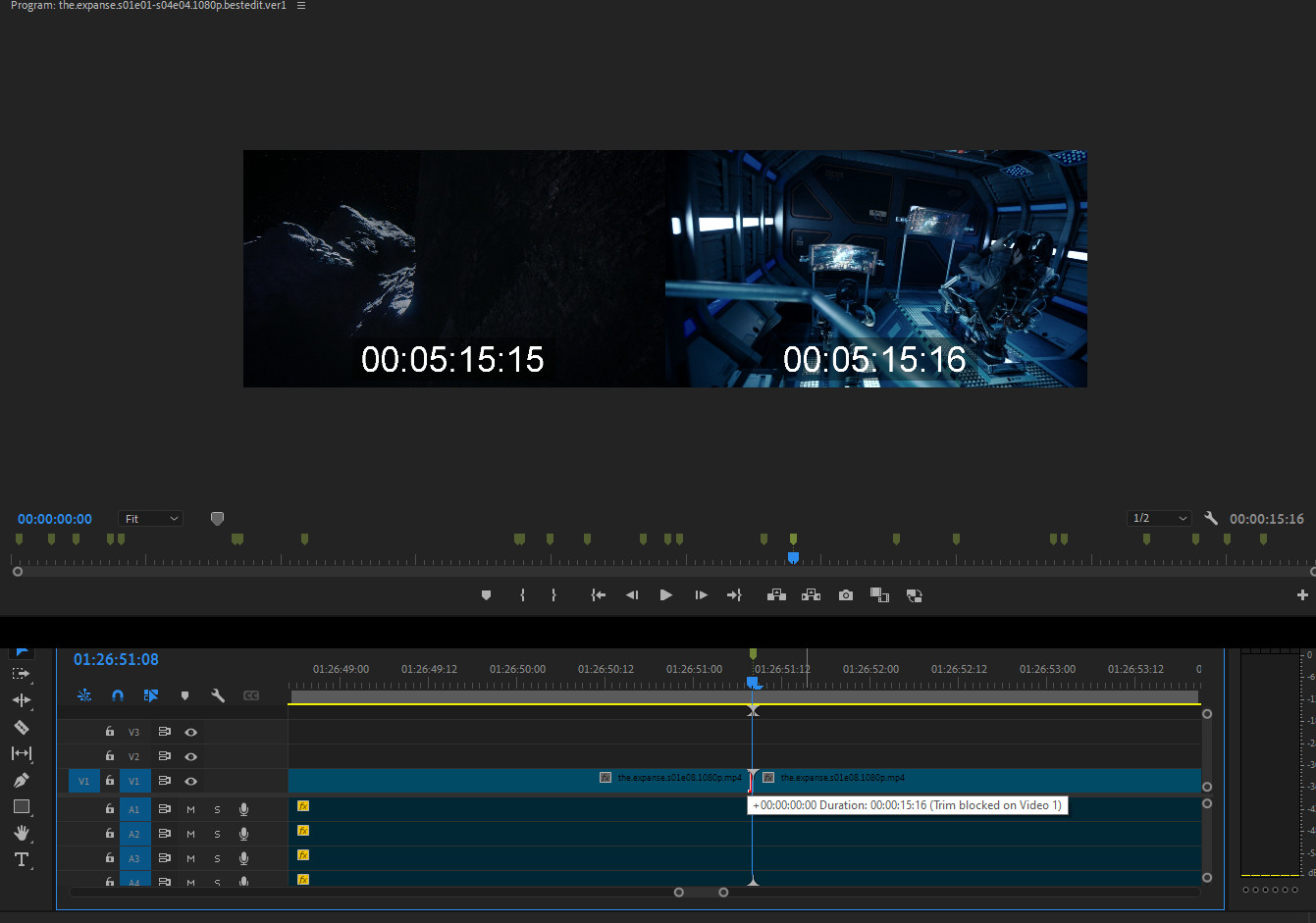Open the Fit zoom level dropdown
The image size is (1316, 923).
(150, 519)
